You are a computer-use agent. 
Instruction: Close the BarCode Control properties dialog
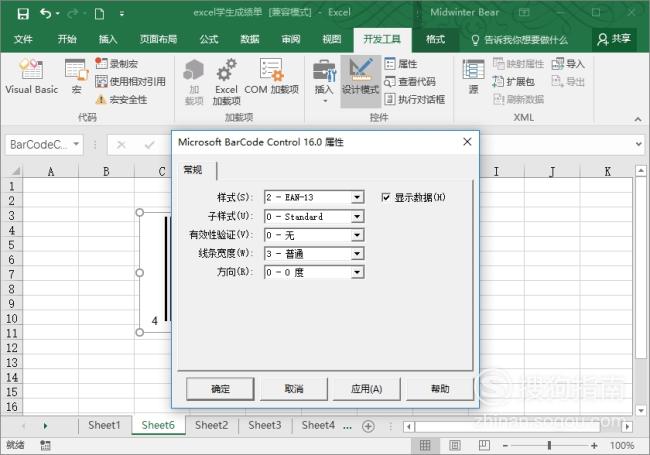pyautogui.click(x=467, y=142)
